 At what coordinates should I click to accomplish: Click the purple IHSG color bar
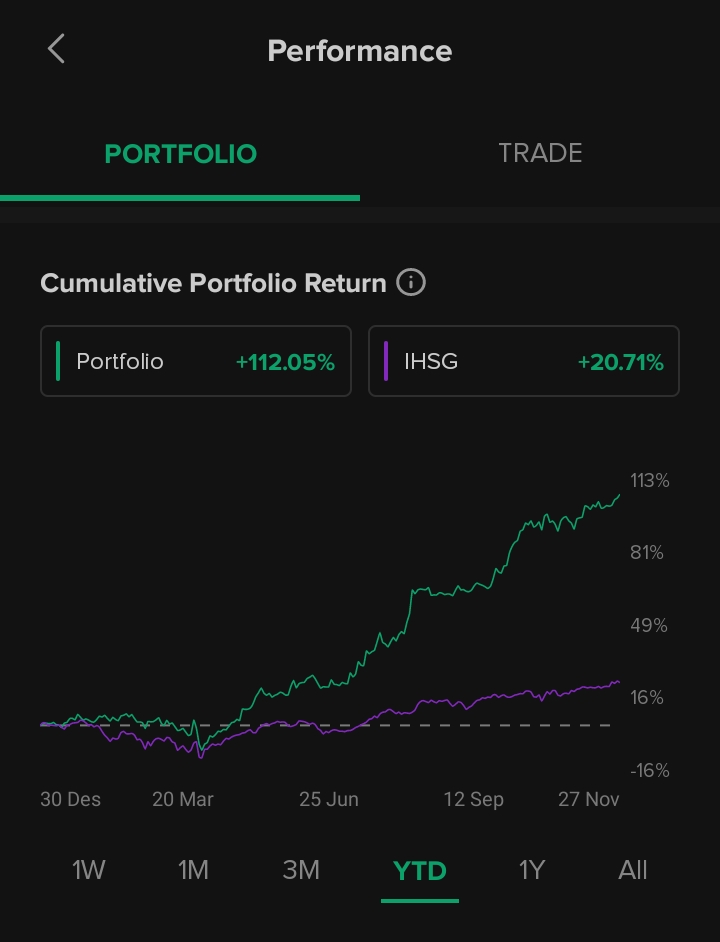[386, 361]
